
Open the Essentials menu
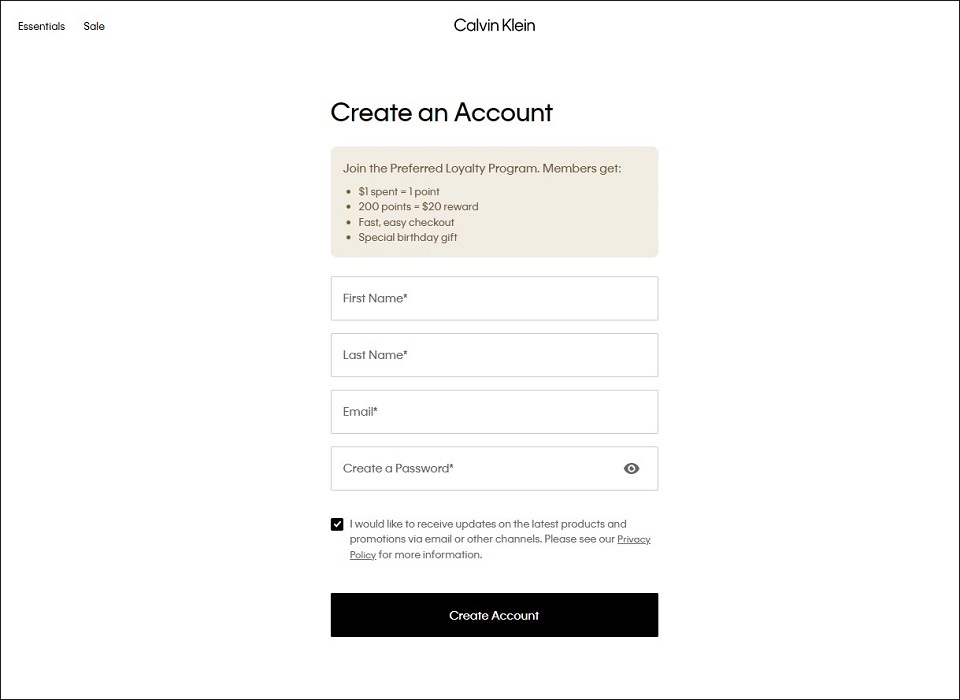[42, 26]
